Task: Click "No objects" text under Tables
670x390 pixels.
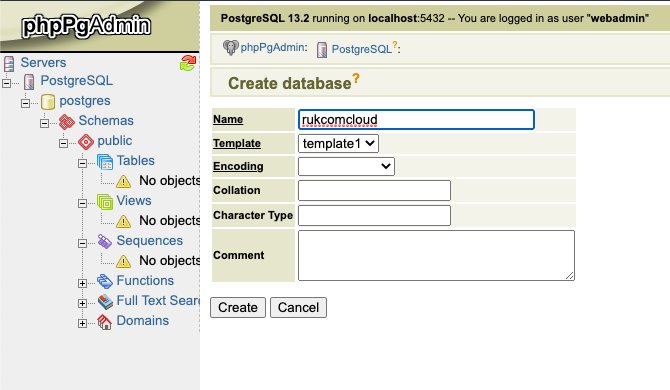Action: (170, 181)
